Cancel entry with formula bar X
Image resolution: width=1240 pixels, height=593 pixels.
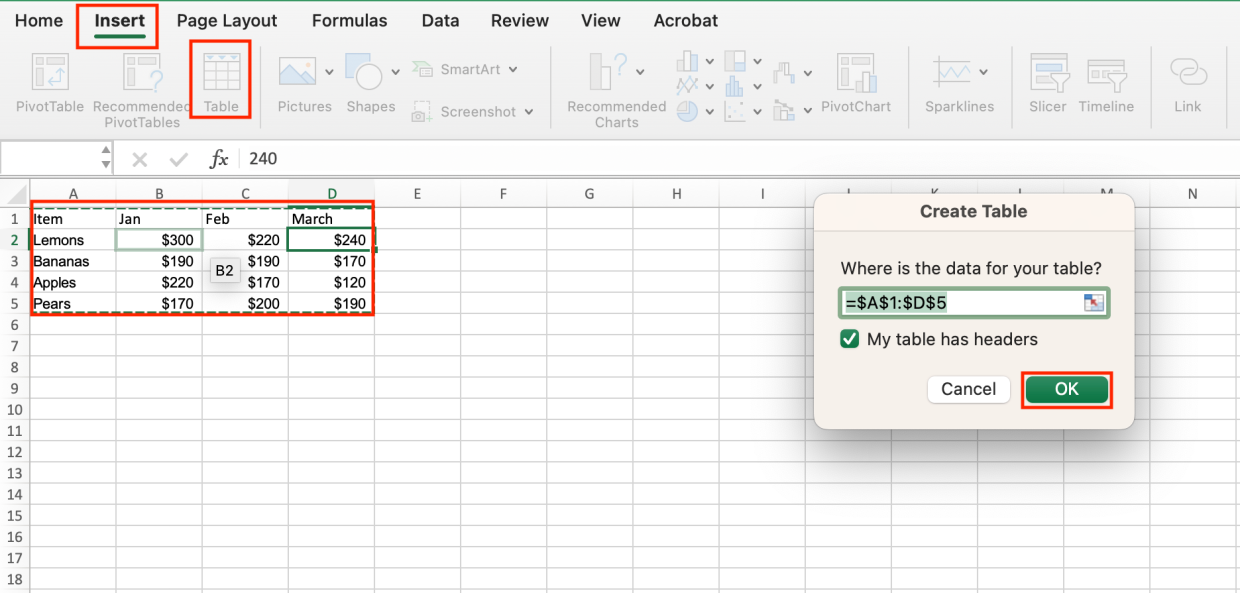140,159
